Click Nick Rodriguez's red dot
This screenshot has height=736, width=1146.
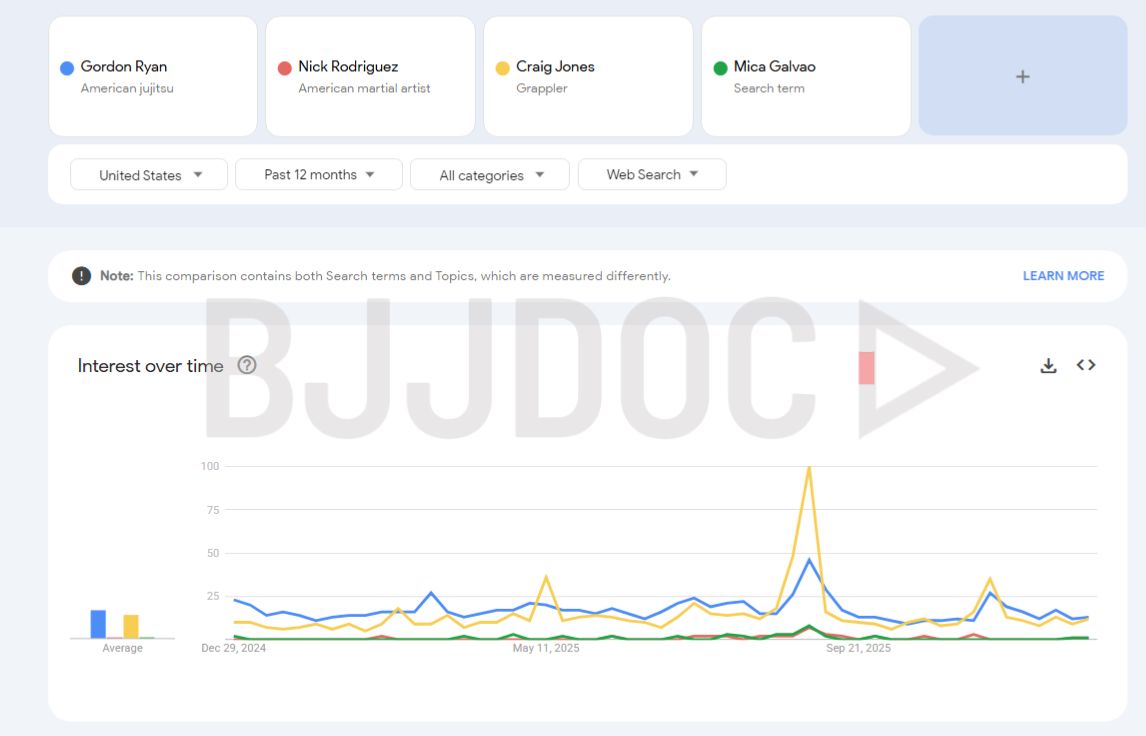284,68
